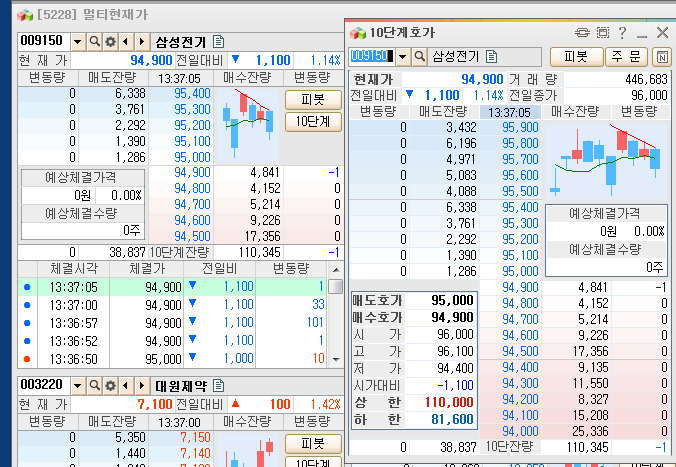676x467 pixels.
Task: Click the search icon next to 003220 code
Action: [x=94, y=386]
